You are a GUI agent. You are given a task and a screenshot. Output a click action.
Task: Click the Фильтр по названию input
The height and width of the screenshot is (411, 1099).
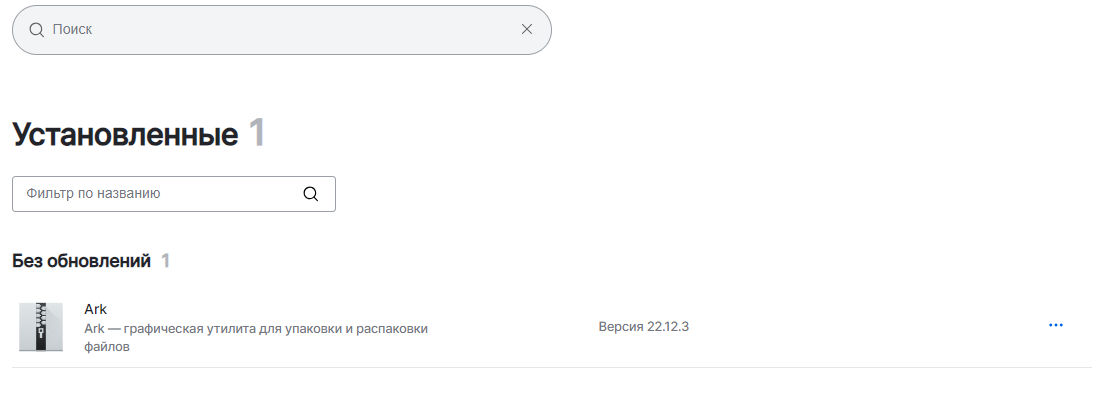pyautogui.click(x=160, y=194)
